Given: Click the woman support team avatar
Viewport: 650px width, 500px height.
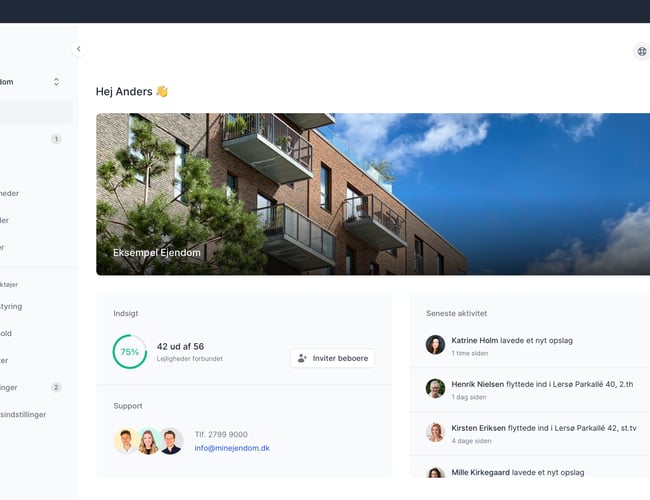Looking at the screenshot, I should [x=148, y=441].
